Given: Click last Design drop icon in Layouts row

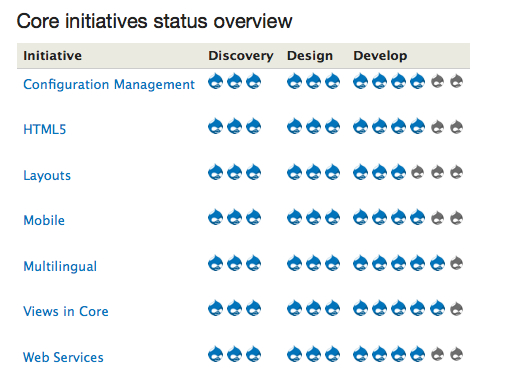Looking at the screenshot, I should (332, 172).
